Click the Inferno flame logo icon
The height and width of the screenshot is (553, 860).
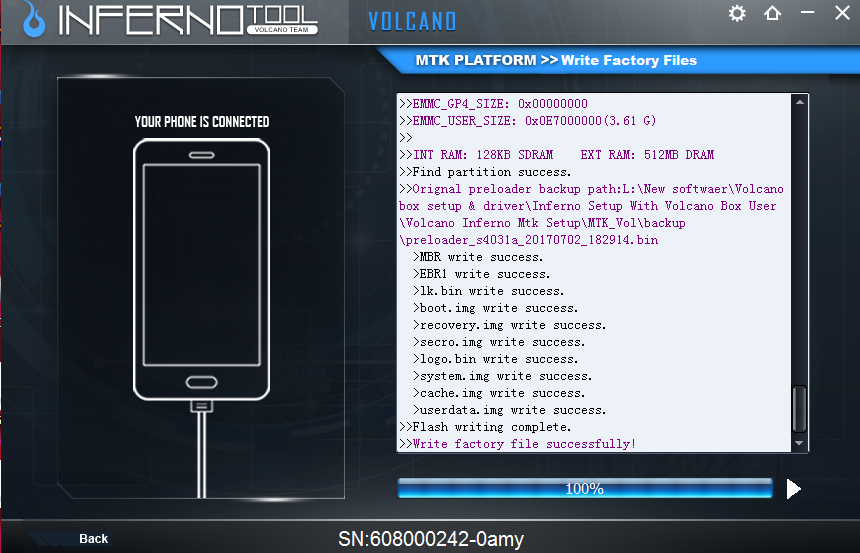tap(33, 19)
